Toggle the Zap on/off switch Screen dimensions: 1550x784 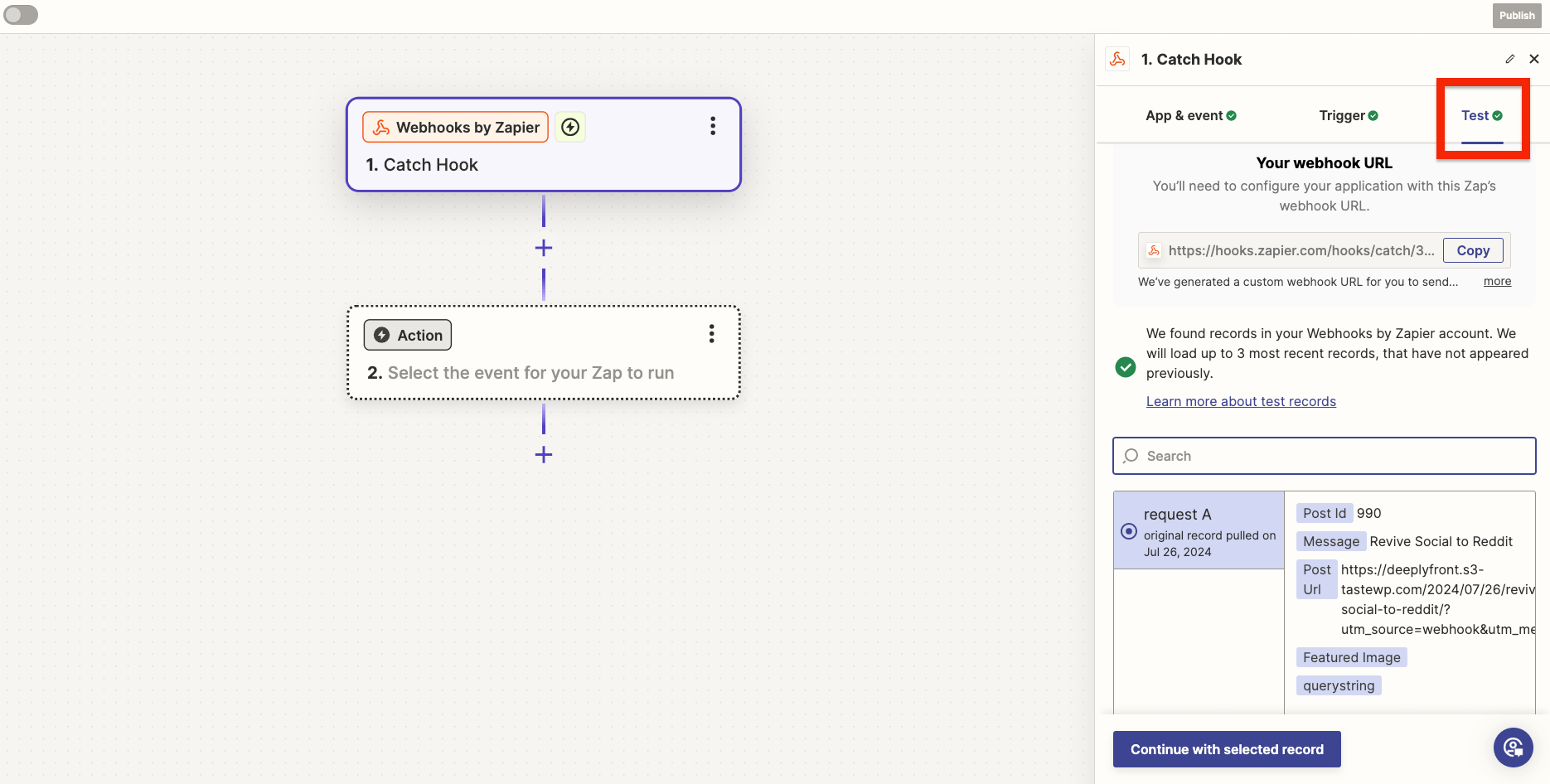21,15
